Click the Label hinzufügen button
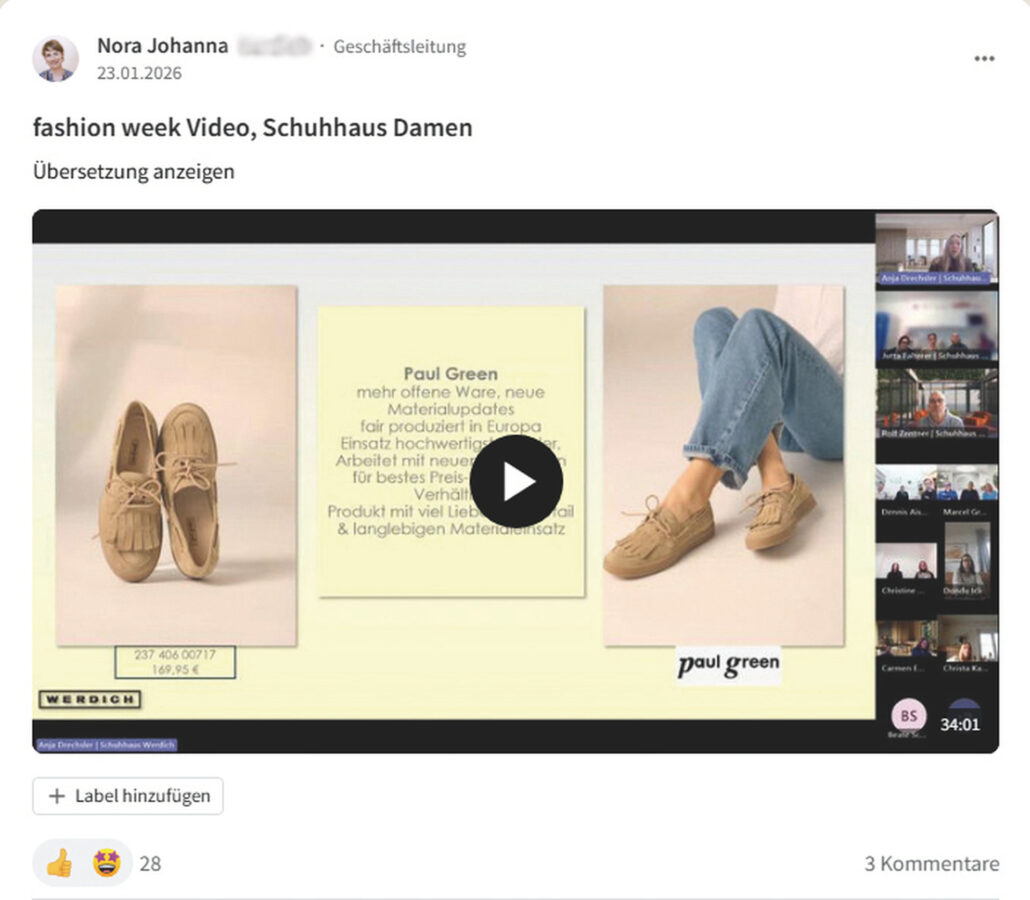Image resolution: width=1030 pixels, height=900 pixels. (128, 796)
